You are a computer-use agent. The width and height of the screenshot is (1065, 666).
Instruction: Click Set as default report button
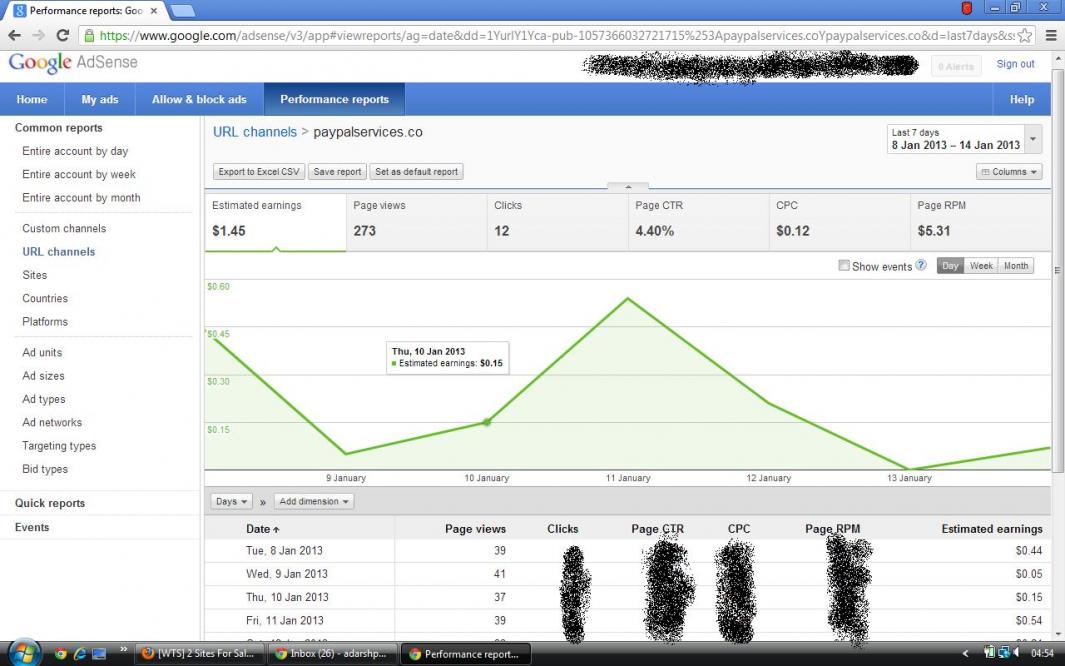tap(416, 172)
